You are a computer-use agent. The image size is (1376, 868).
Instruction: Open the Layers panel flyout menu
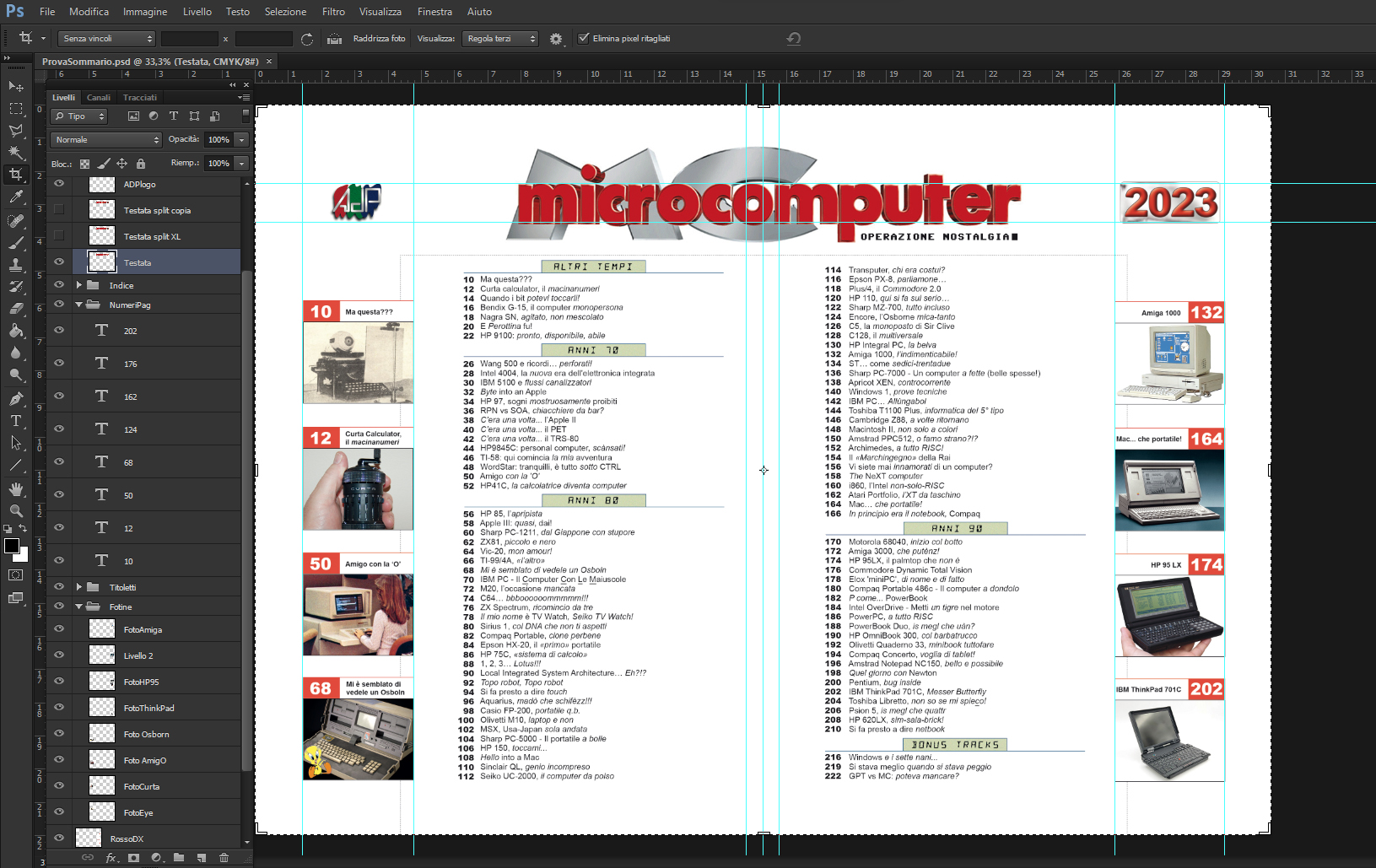244,98
